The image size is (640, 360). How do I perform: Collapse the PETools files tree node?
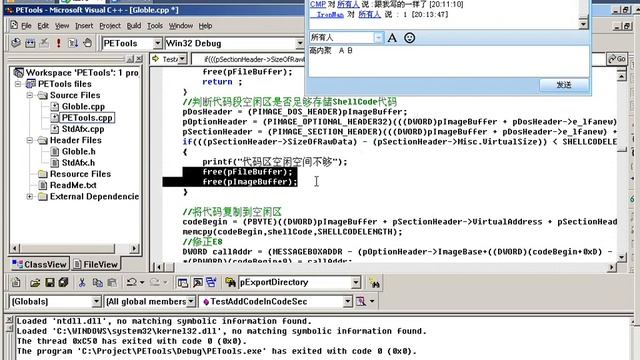tap(18, 84)
